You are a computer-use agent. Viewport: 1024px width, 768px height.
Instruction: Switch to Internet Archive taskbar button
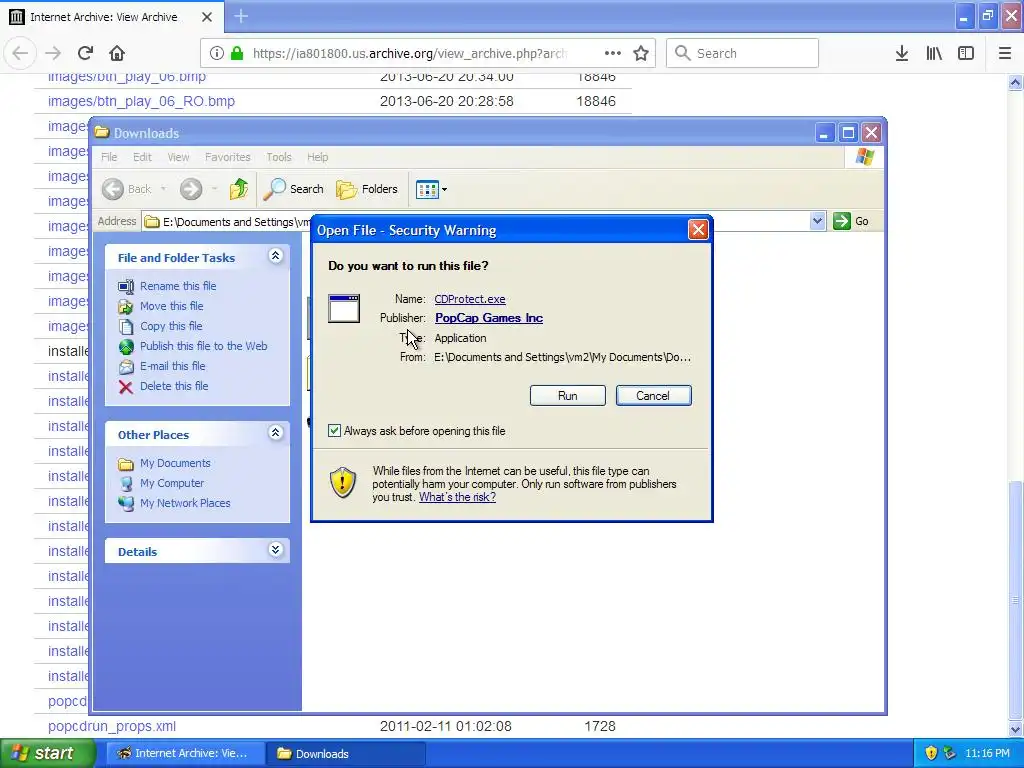(x=185, y=754)
